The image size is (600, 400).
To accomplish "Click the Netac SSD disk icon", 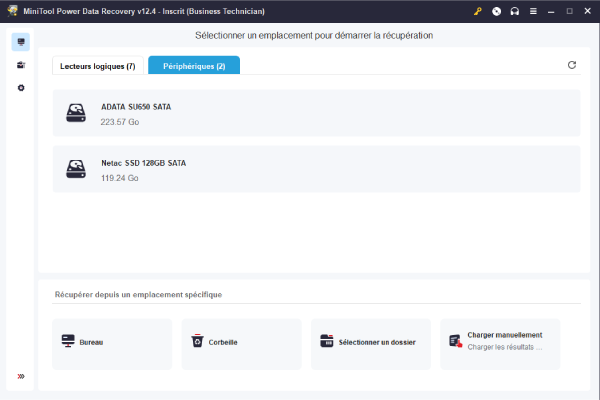I will pyautogui.click(x=76, y=169).
